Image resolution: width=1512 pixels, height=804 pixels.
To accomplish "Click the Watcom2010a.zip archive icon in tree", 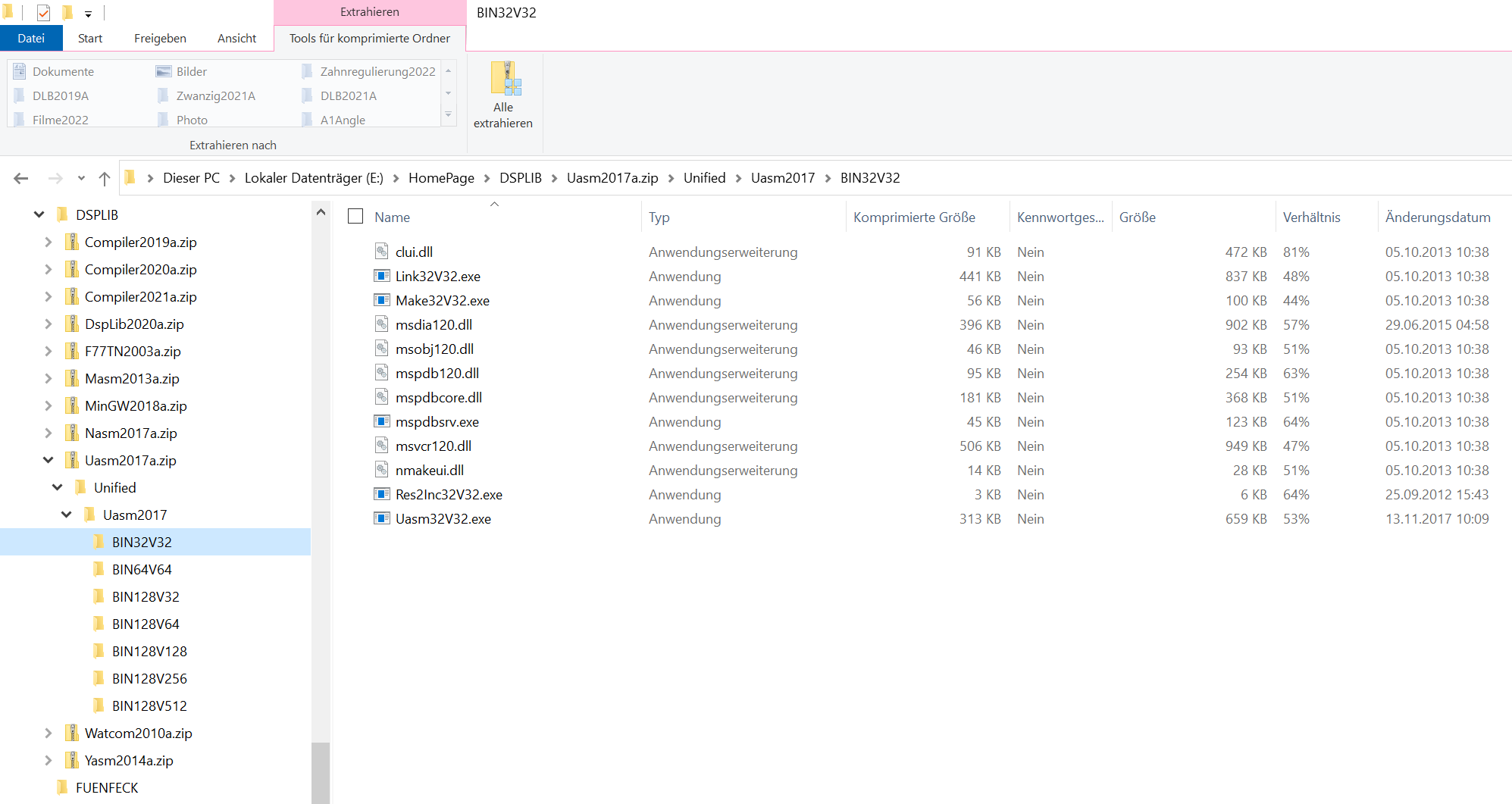I will pos(72,733).
